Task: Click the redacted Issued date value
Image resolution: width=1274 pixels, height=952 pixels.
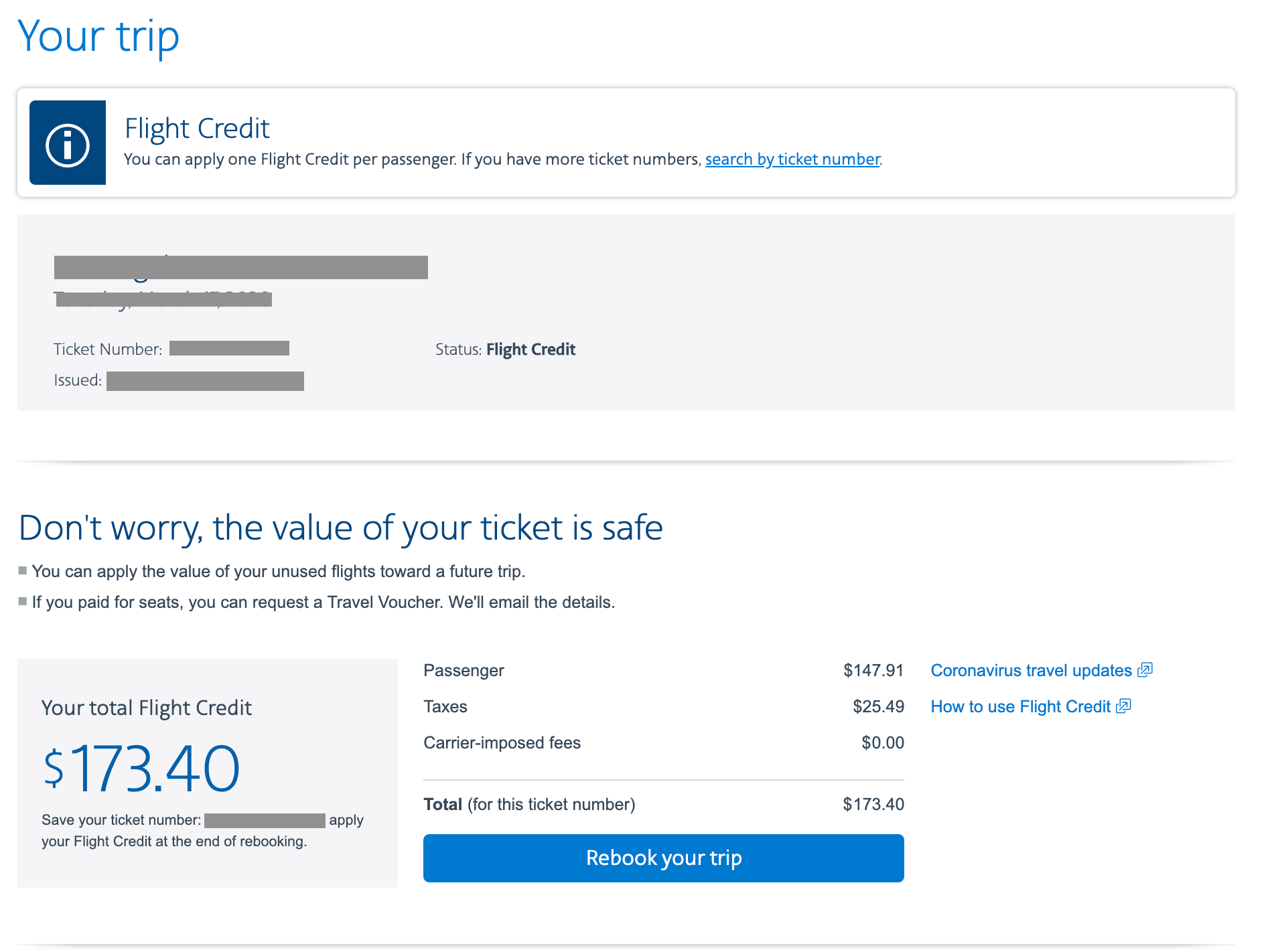Action: point(205,381)
